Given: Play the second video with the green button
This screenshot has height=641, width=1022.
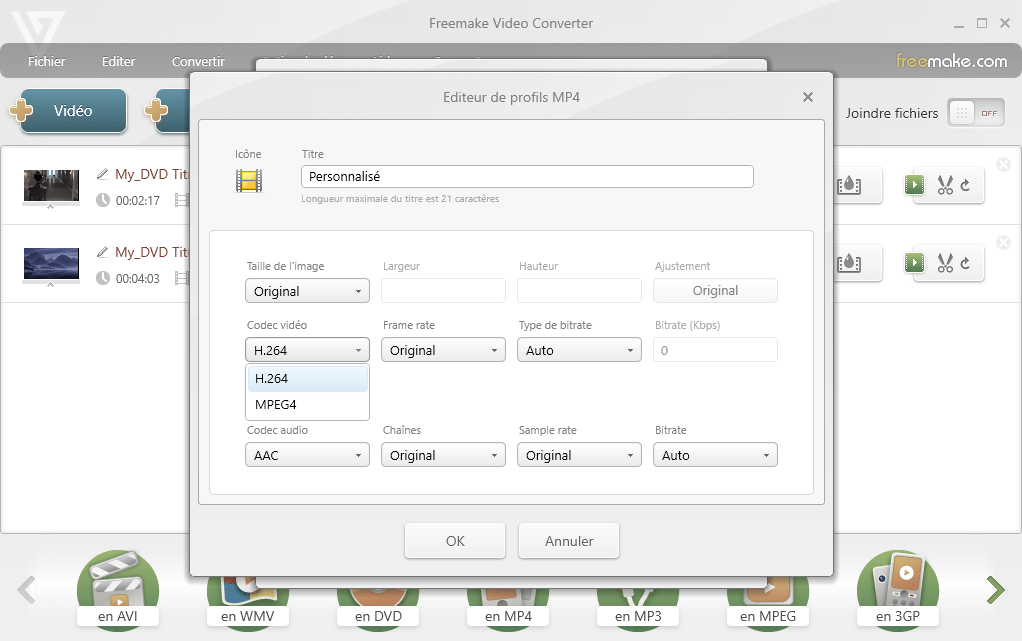Looking at the screenshot, I should (x=914, y=263).
